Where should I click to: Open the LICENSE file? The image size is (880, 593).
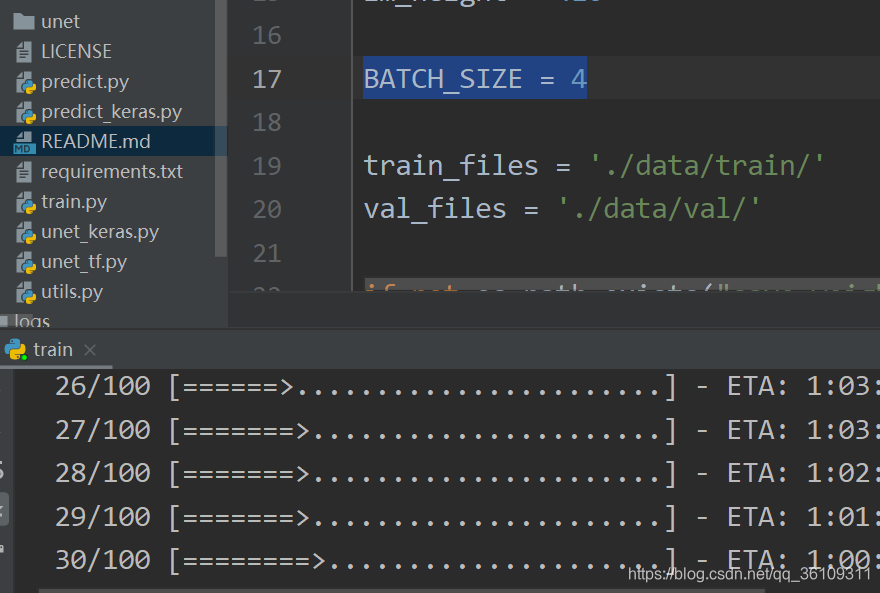click(76, 52)
